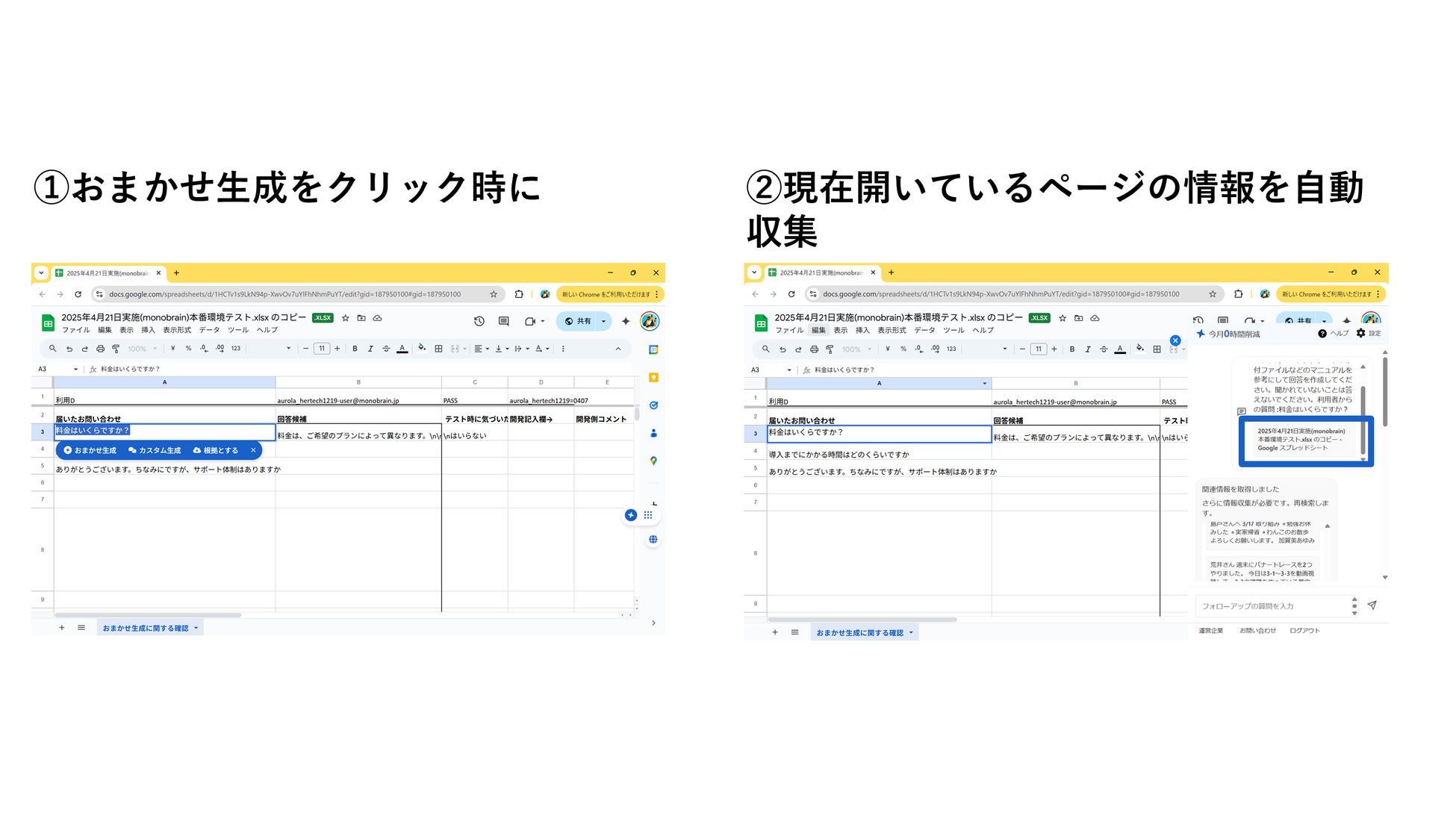
Task: Click カスタム生成 in the blue popup bar
Action: tap(155, 450)
